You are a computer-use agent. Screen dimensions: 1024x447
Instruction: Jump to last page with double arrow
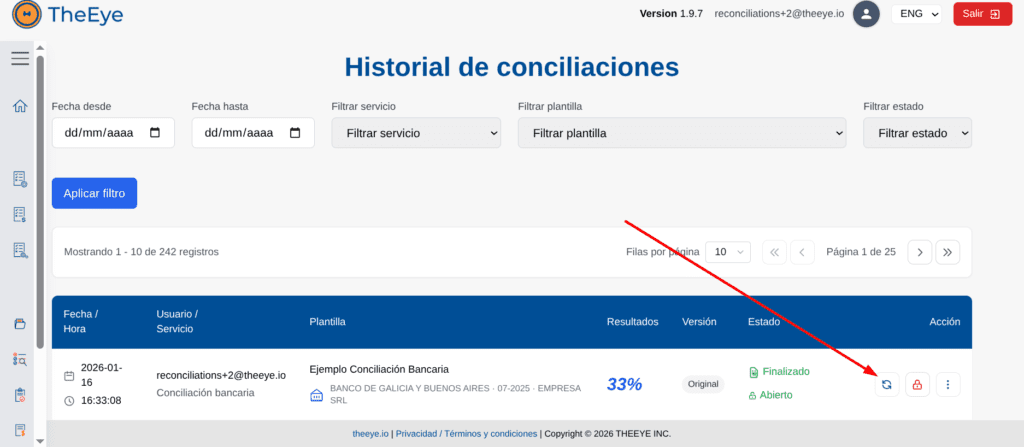tap(948, 252)
